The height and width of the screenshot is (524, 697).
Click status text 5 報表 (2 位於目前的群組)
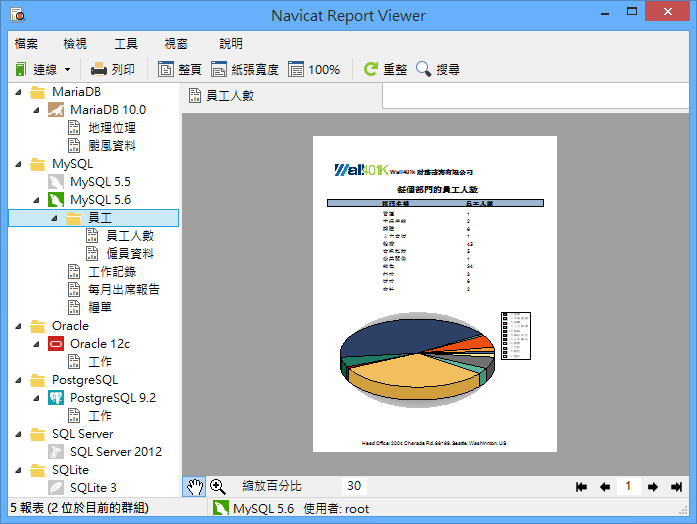(80, 508)
